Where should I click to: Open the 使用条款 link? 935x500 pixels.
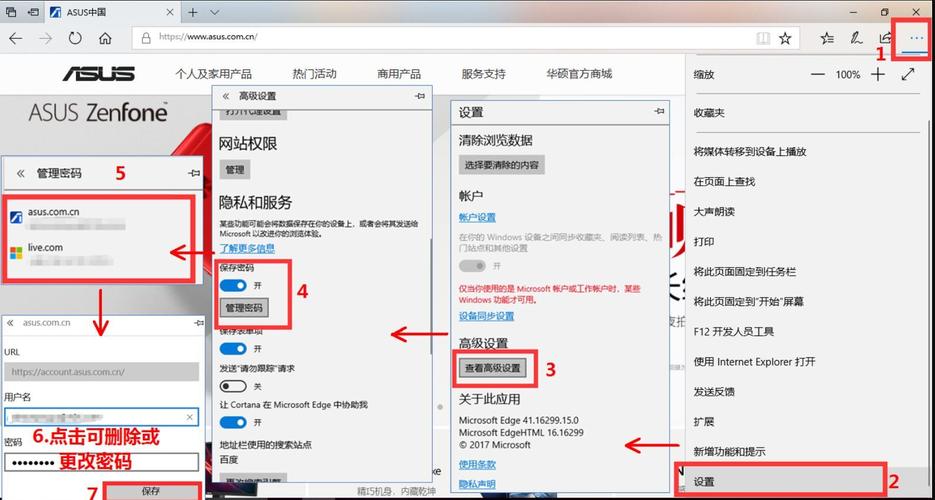477,464
